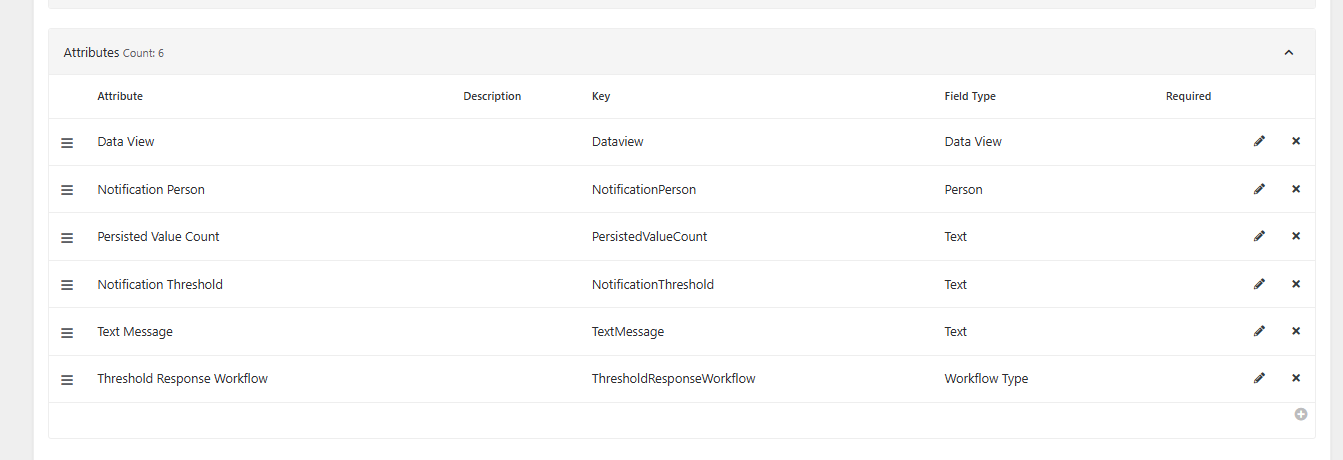Screen dimensions: 1343x460
Task: Remove the Notification Threshold attribute
Action: point(1296,284)
